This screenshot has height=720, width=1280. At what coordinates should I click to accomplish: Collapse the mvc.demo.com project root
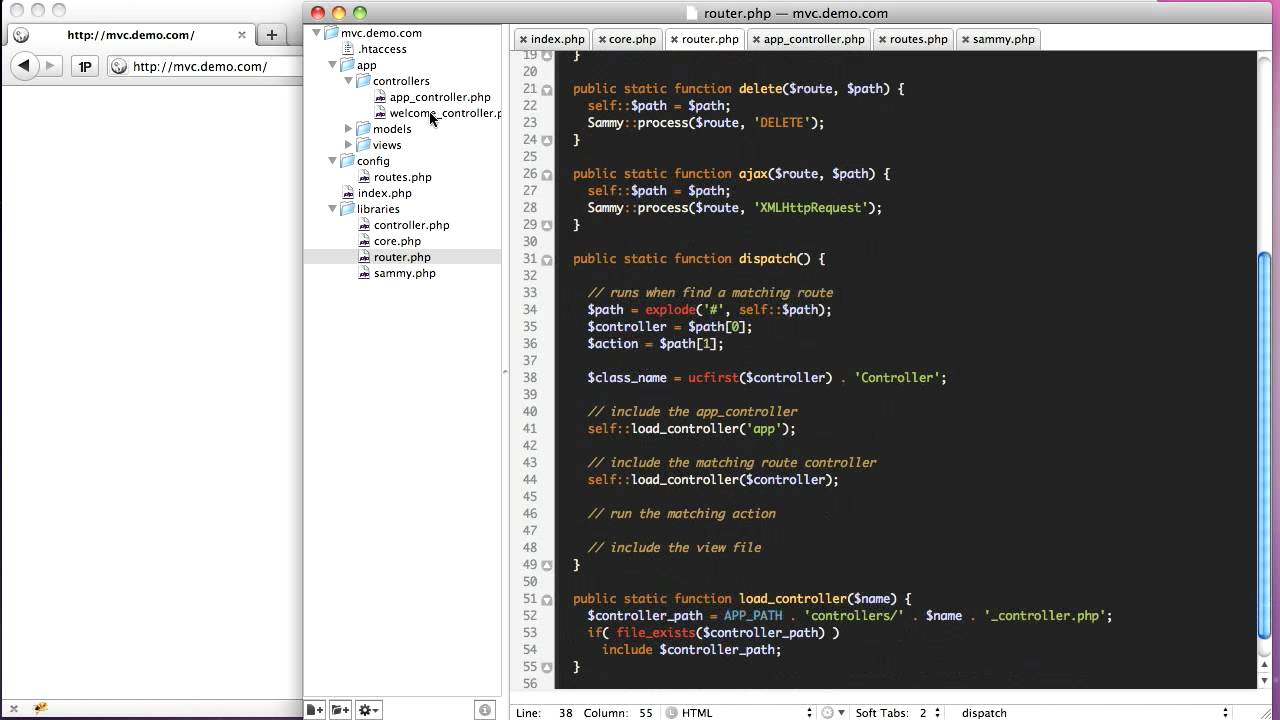click(x=317, y=33)
